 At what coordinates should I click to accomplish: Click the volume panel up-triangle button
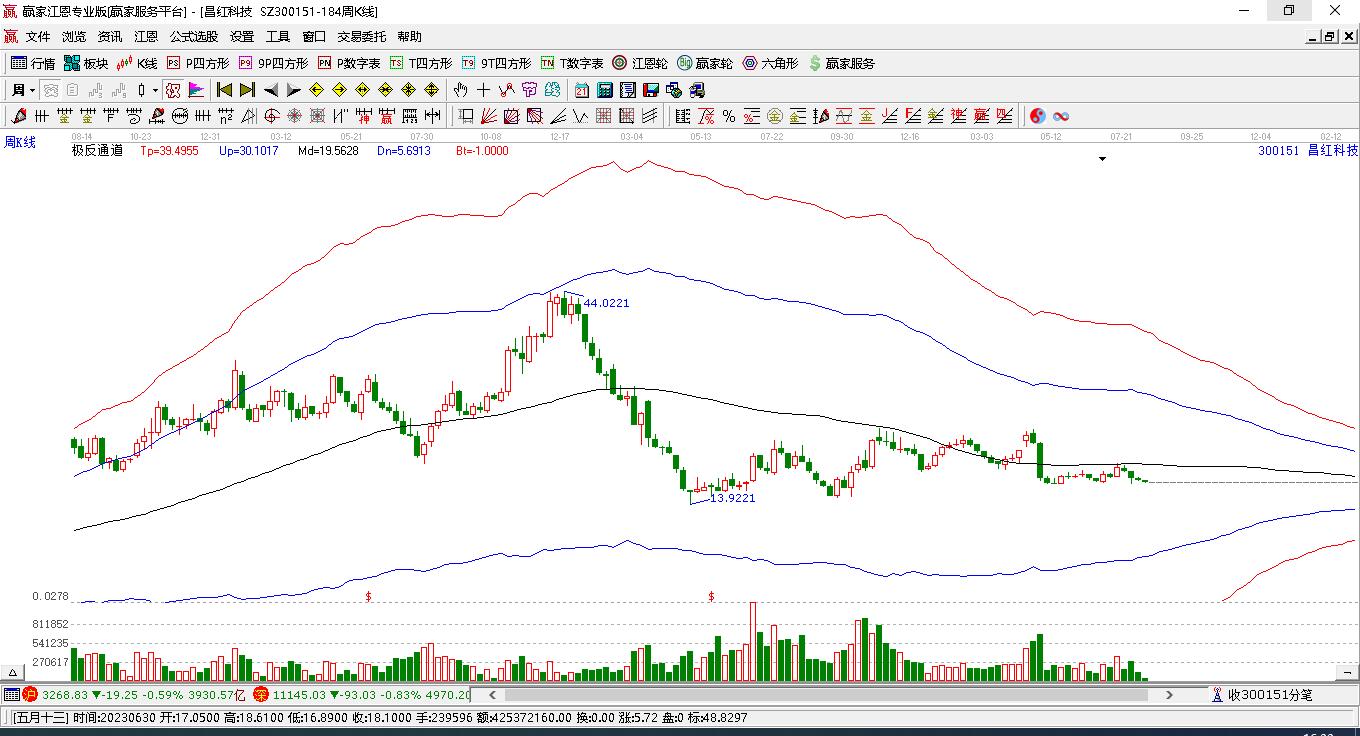14,673
